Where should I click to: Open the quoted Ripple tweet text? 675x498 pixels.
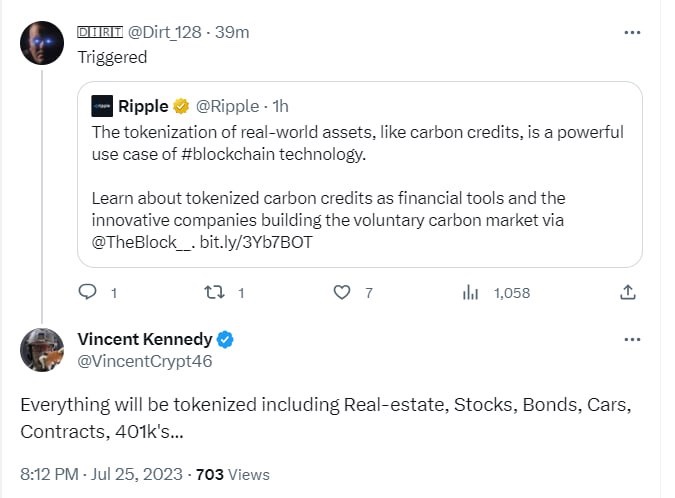(x=357, y=187)
